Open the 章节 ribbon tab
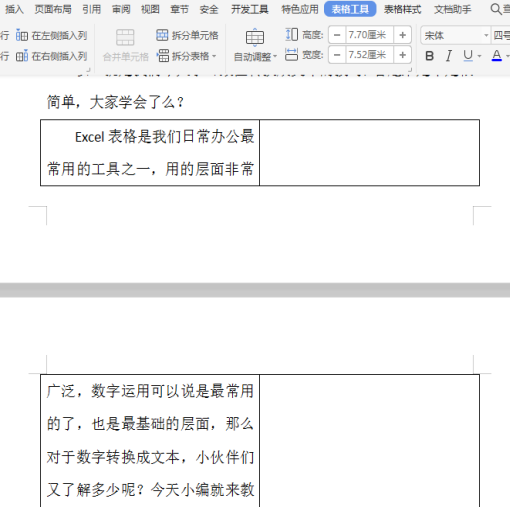This screenshot has width=510, height=508. pos(180,9)
